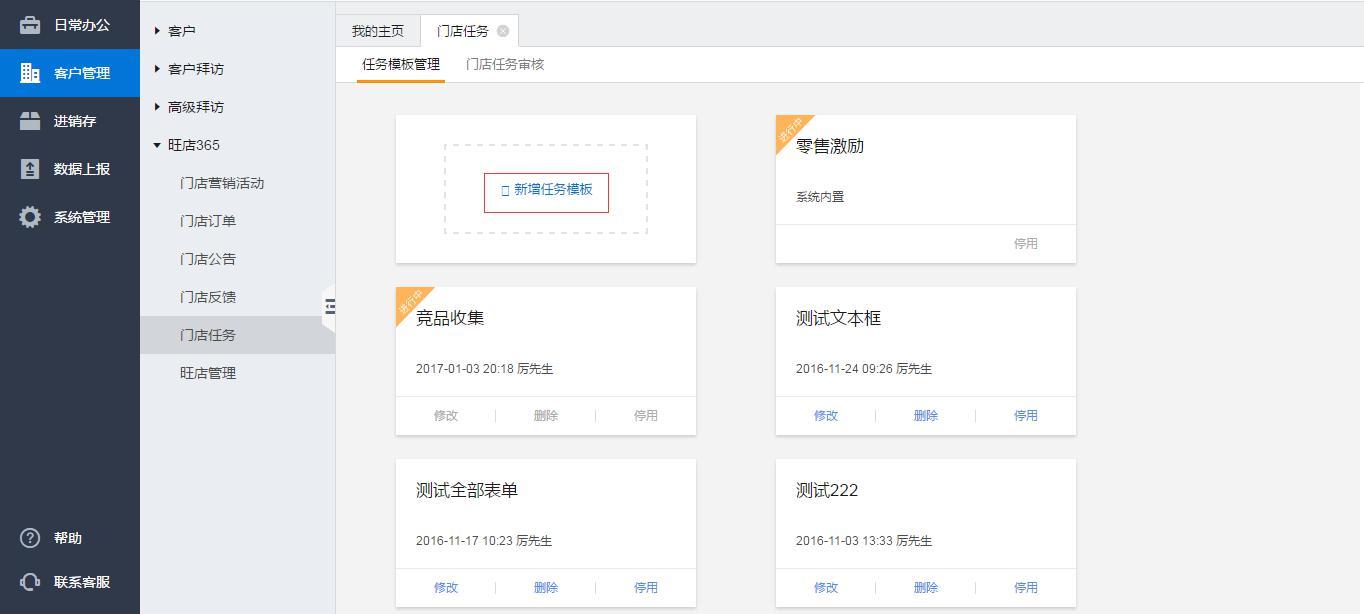This screenshot has width=1364, height=614.
Task: Select 旺店管理 in the side menu
Action: pos(208,373)
